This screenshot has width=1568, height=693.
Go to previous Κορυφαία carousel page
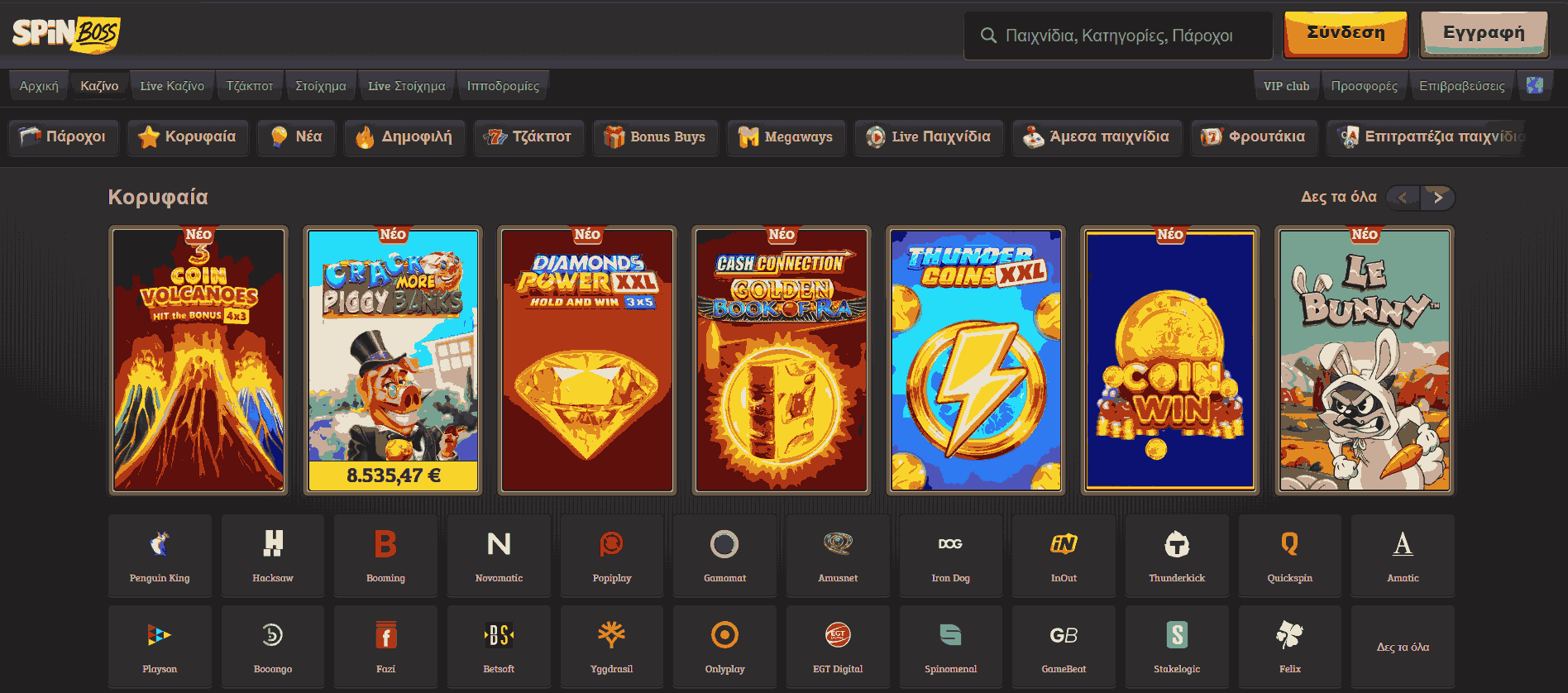pos(1403,197)
